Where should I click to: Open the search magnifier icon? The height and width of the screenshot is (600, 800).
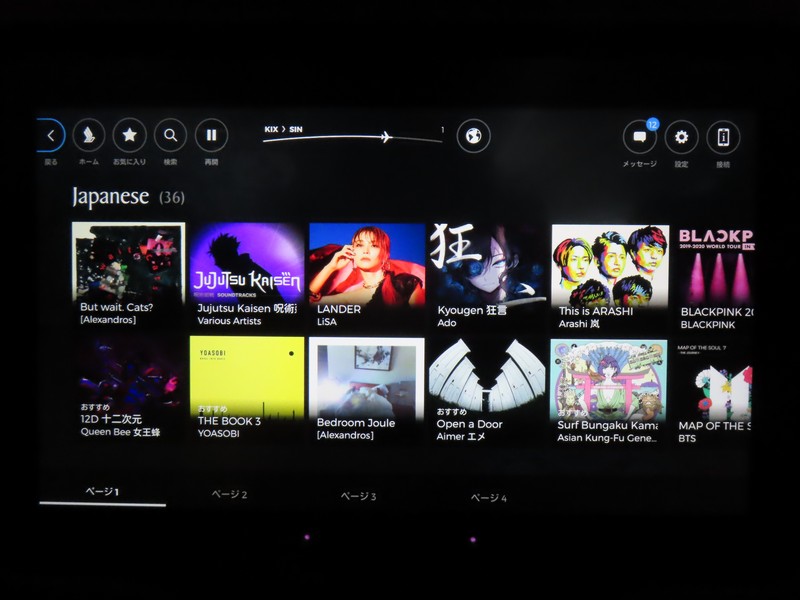(170, 135)
